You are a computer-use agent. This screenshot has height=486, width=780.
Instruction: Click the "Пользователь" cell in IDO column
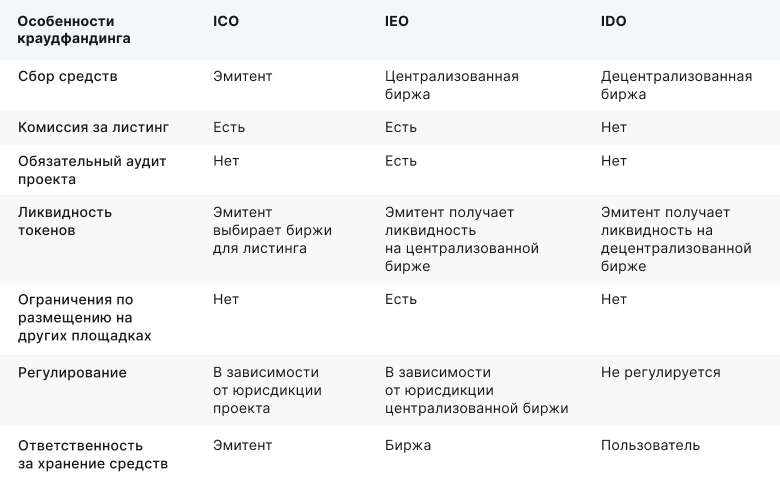(x=650, y=445)
